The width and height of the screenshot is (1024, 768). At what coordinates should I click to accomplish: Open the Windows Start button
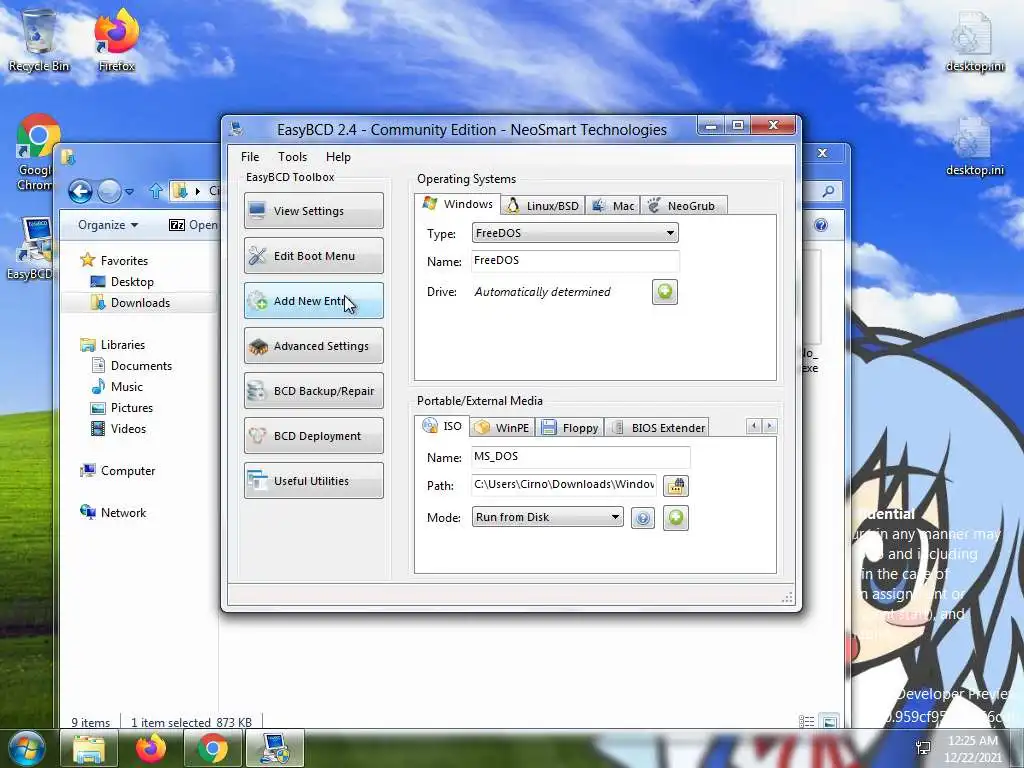point(26,748)
